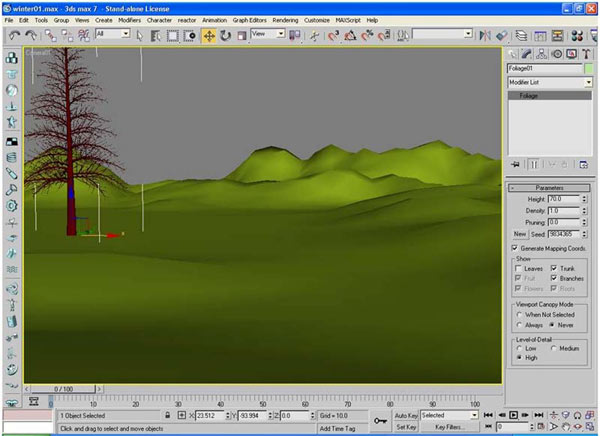
Task: Set Level-of-Detail to Medium
Action: coord(553,348)
